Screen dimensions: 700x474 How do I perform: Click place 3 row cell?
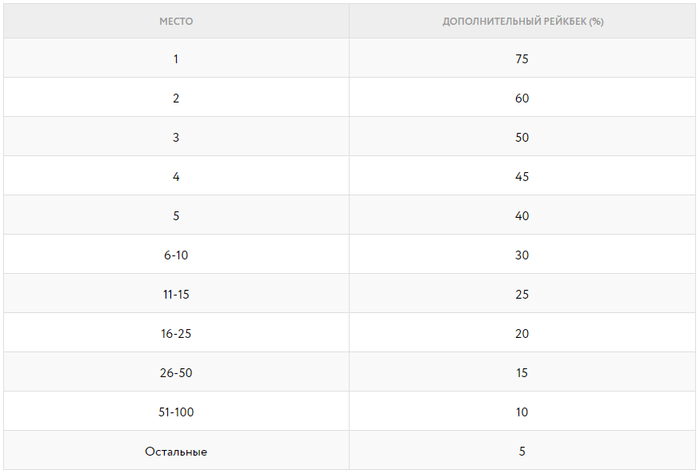click(x=176, y=137)
